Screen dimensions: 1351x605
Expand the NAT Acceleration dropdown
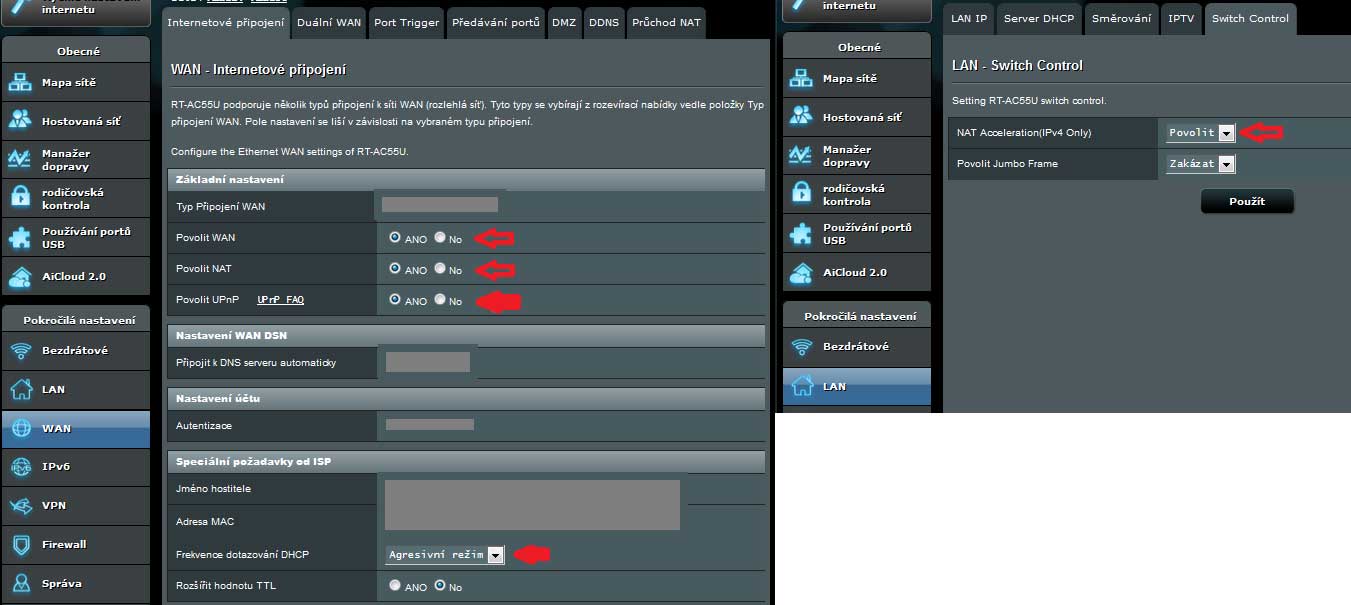click(1226, 133)
